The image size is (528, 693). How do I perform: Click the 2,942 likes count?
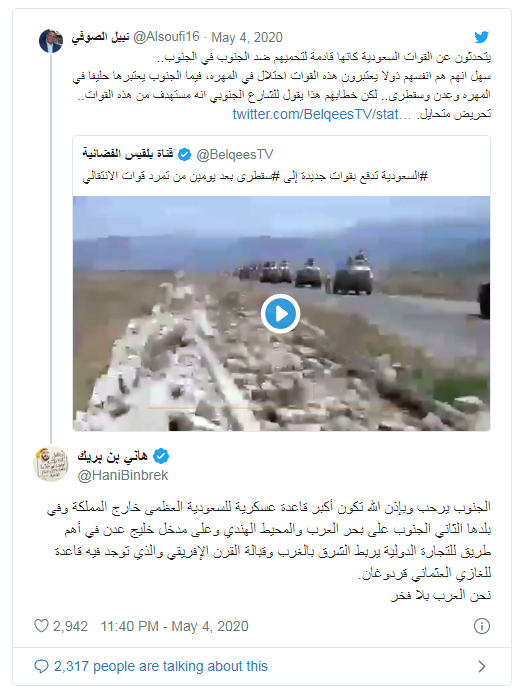[x=70, y=626]
